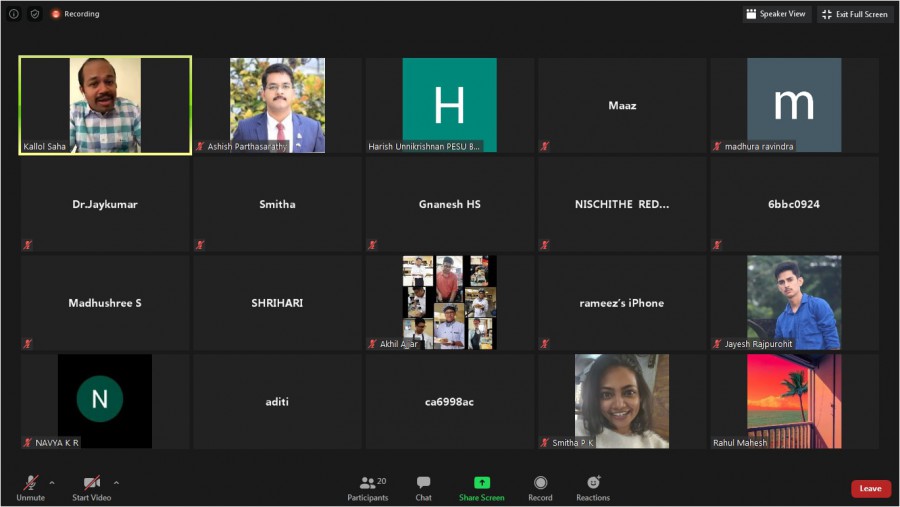Click the green encryption shield icon
The width and height of the screenshot is (900, 507).
(35, 14)
